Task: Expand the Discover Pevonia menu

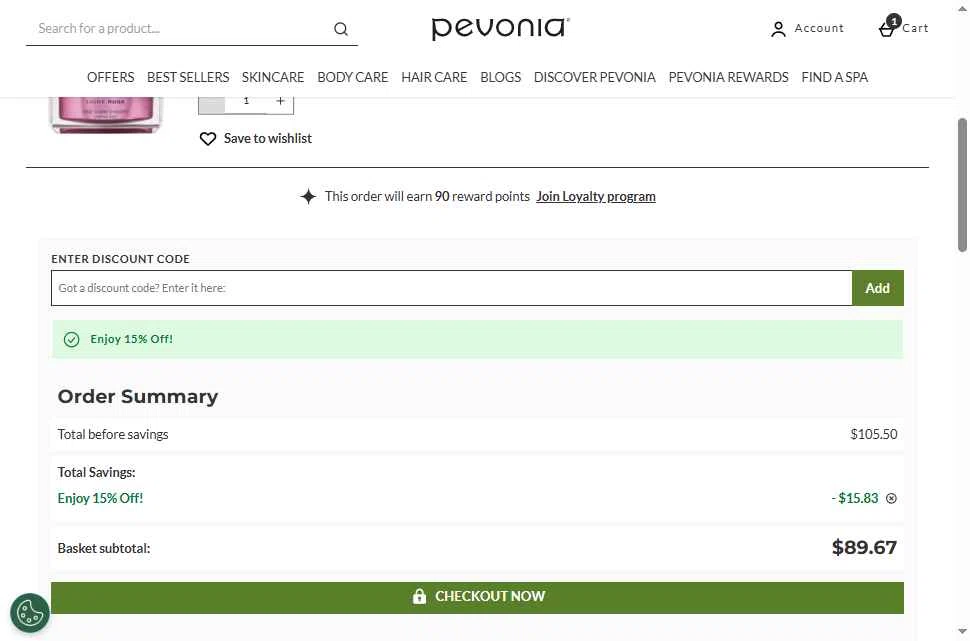Action: click(594, 77)
